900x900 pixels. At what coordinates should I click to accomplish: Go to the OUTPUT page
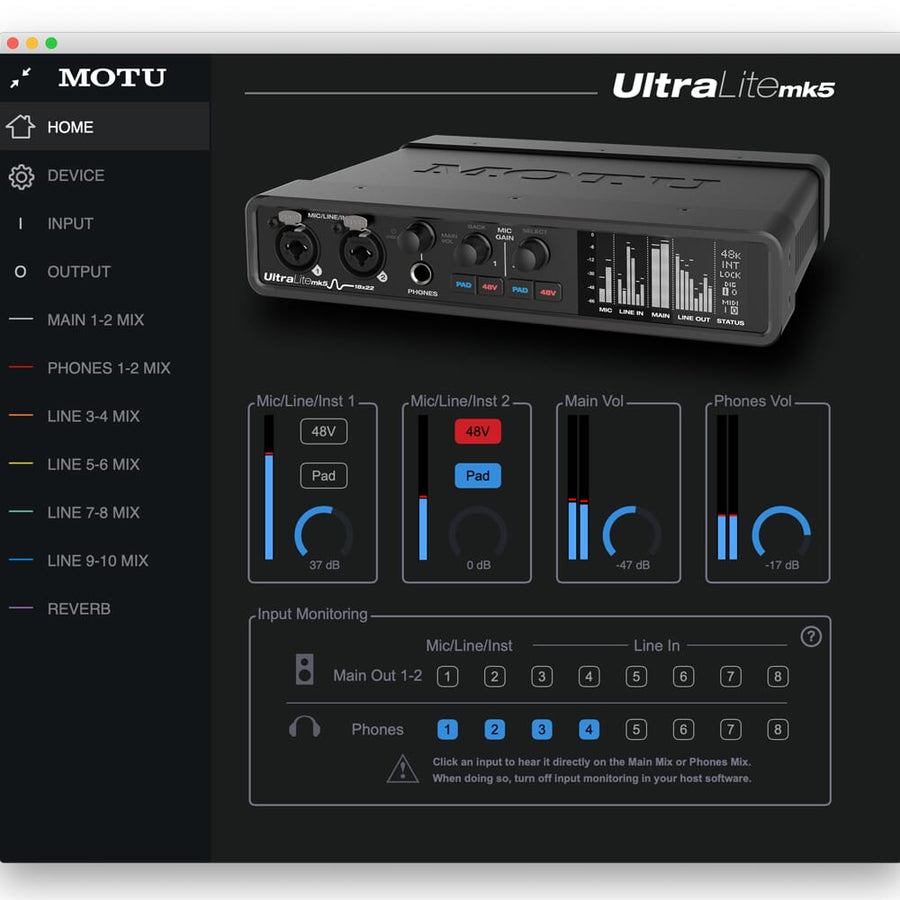104,271
